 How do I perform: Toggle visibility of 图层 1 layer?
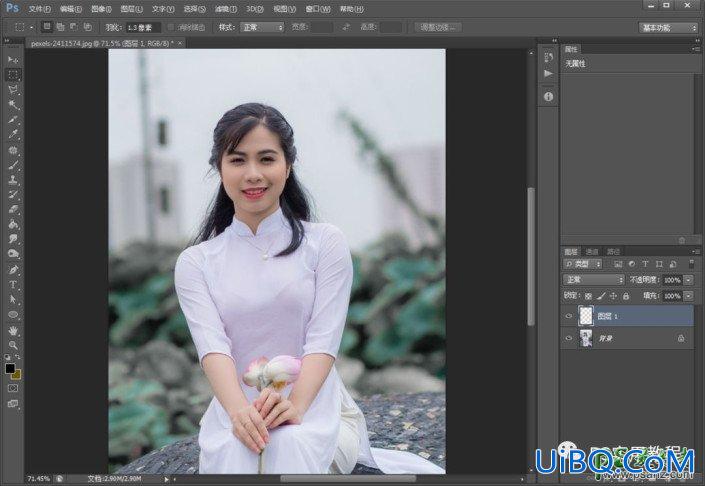569,316
